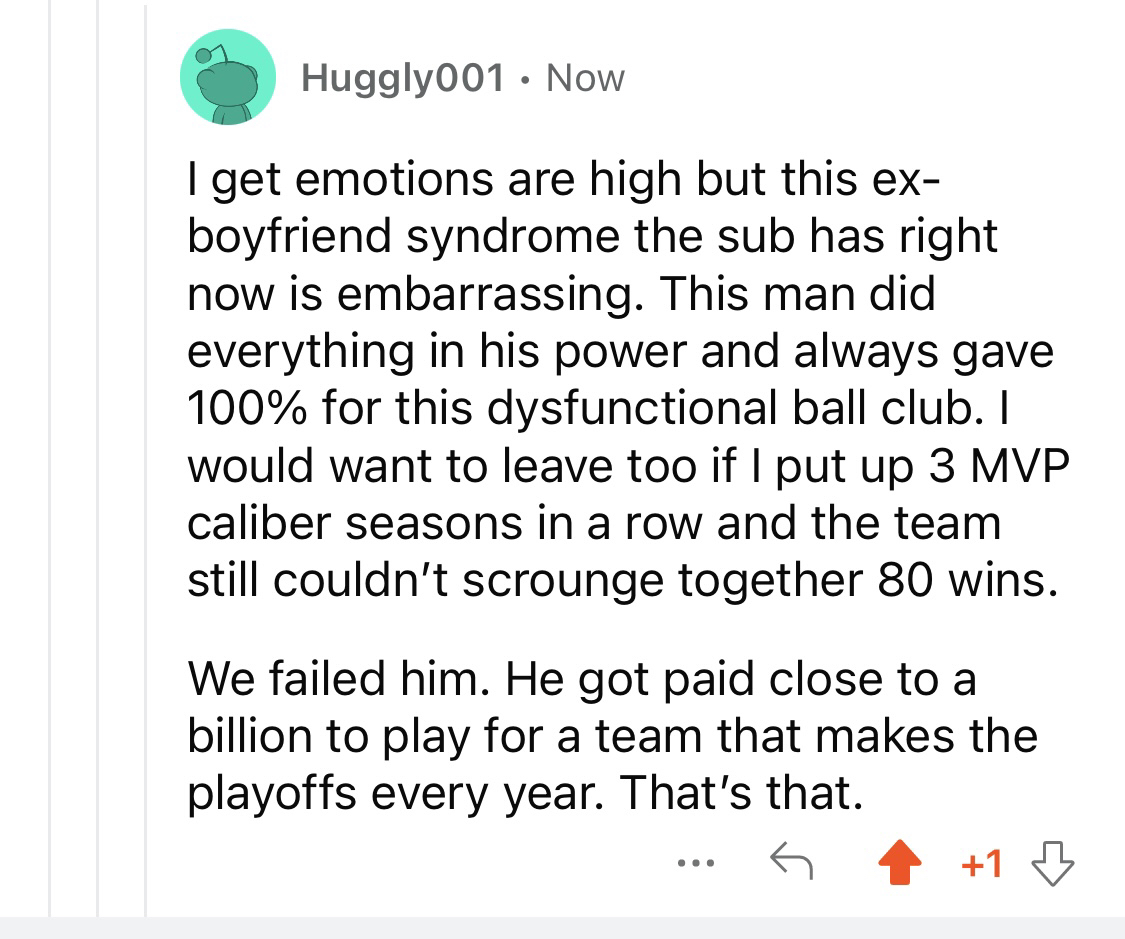Tap the paragraph starting "I get emotions"
This screenshot has height=939, width=1125.
[x=629, y=379]
